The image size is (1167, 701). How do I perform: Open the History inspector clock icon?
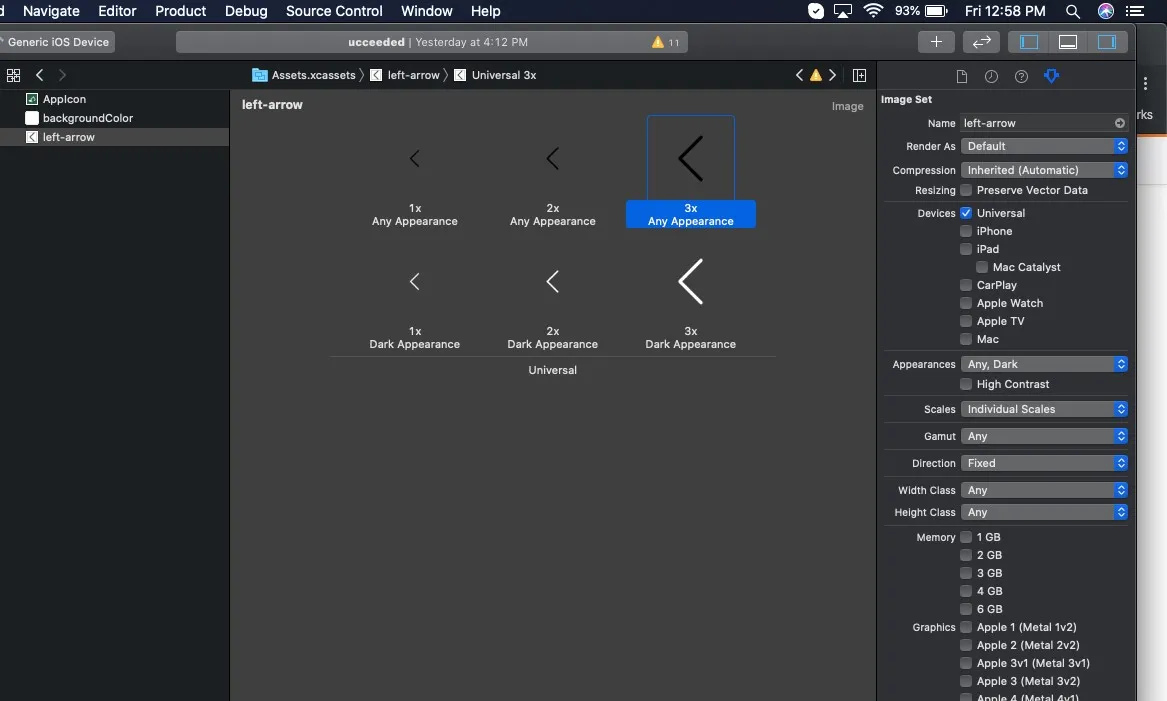(x=991, y=77)
